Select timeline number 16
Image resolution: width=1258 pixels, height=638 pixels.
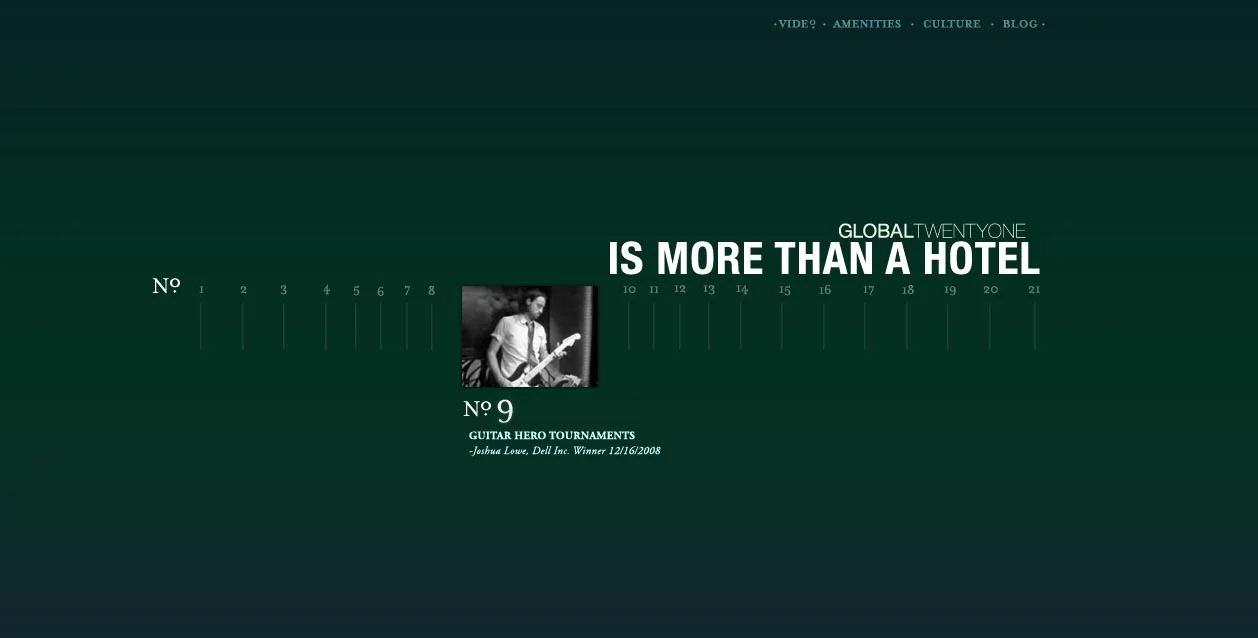(825, 290)
